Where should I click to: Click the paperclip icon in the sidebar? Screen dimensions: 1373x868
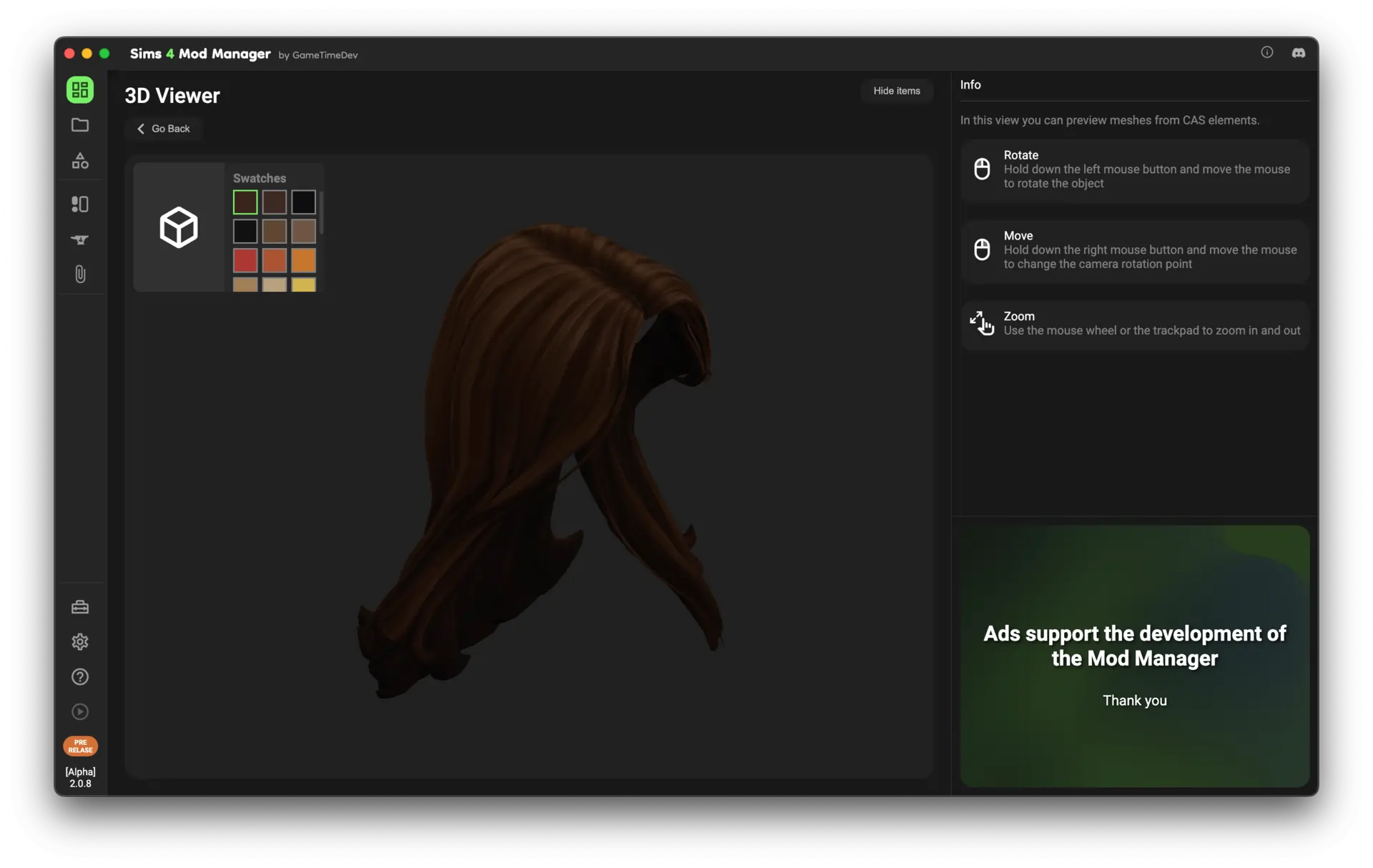tap(80, 275)
